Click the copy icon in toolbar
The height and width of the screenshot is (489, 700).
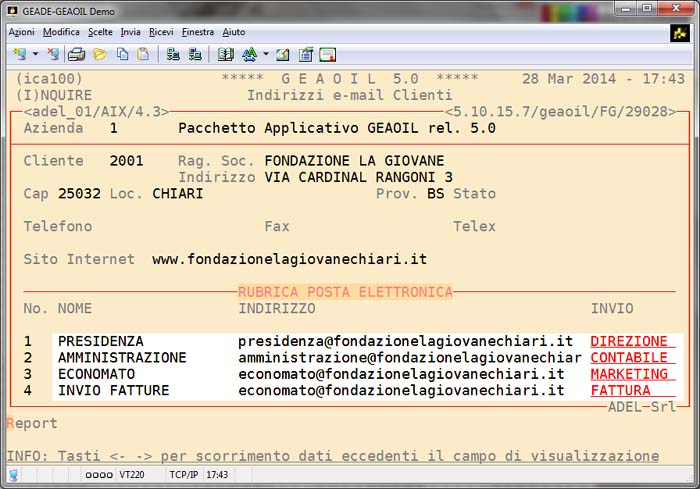tap(122, 54)
